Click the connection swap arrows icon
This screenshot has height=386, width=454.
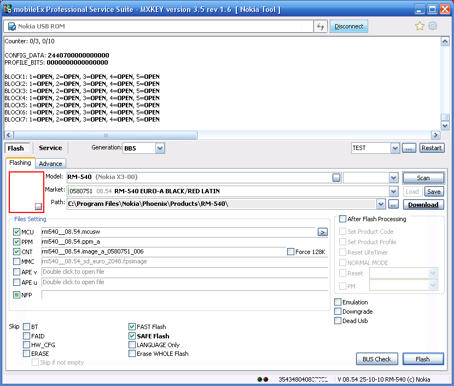tap(320, 27)
